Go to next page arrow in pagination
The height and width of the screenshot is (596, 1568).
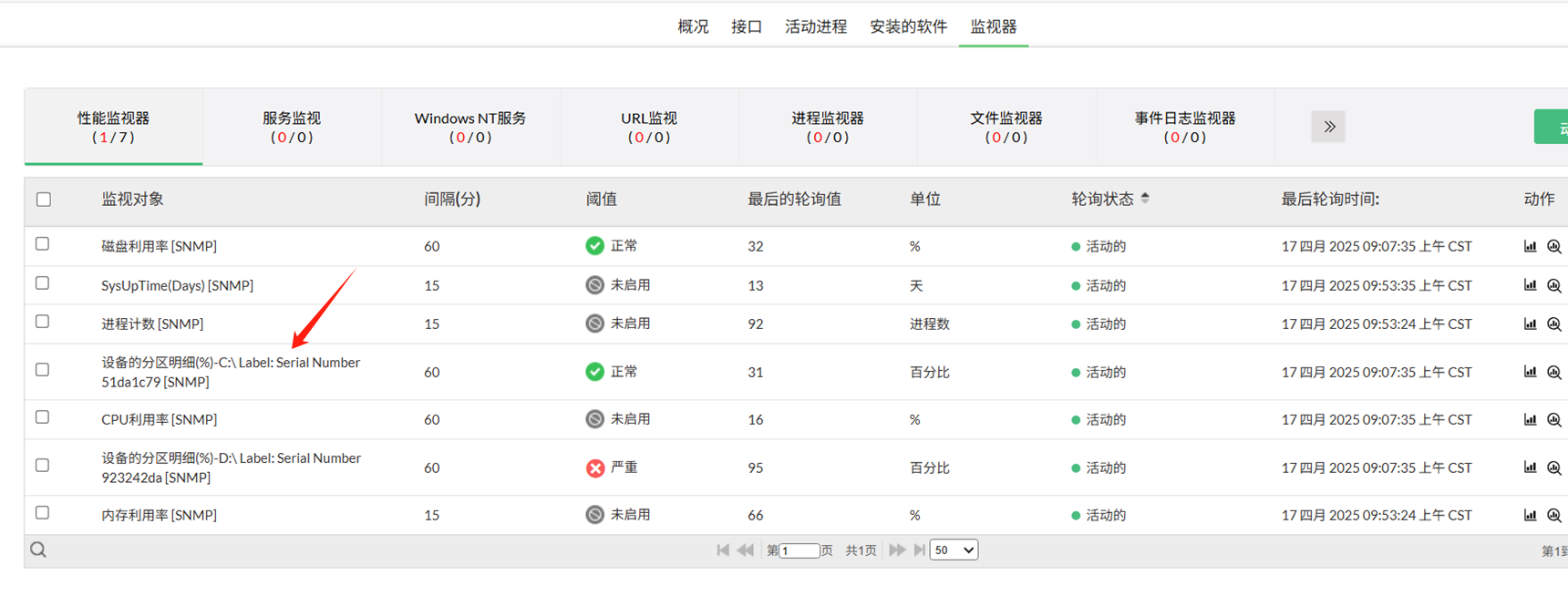click(897, 550)
